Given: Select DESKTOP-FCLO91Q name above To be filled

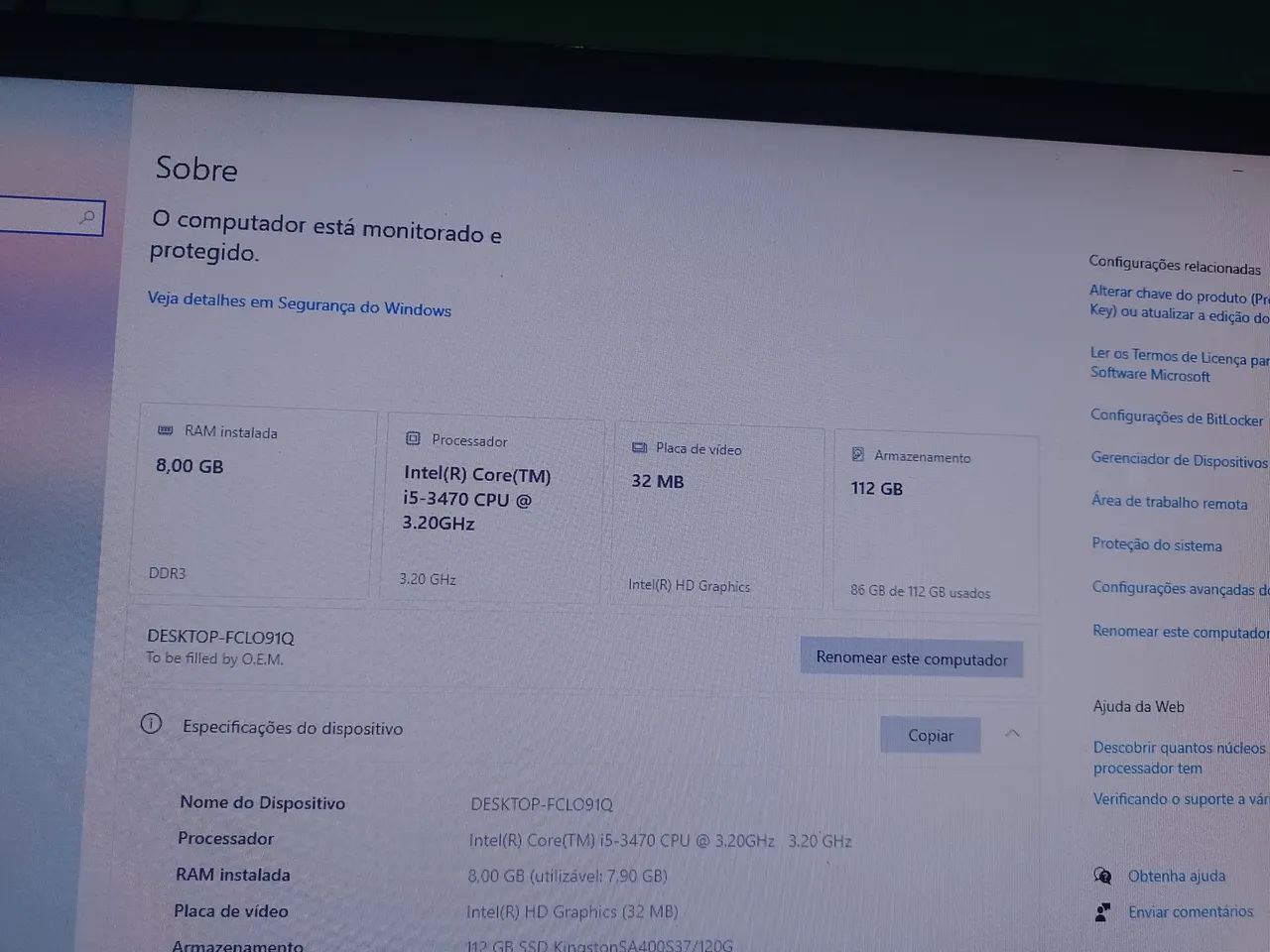Looking at the screenshot, I should pyautogui.click(x=220, y=637).
